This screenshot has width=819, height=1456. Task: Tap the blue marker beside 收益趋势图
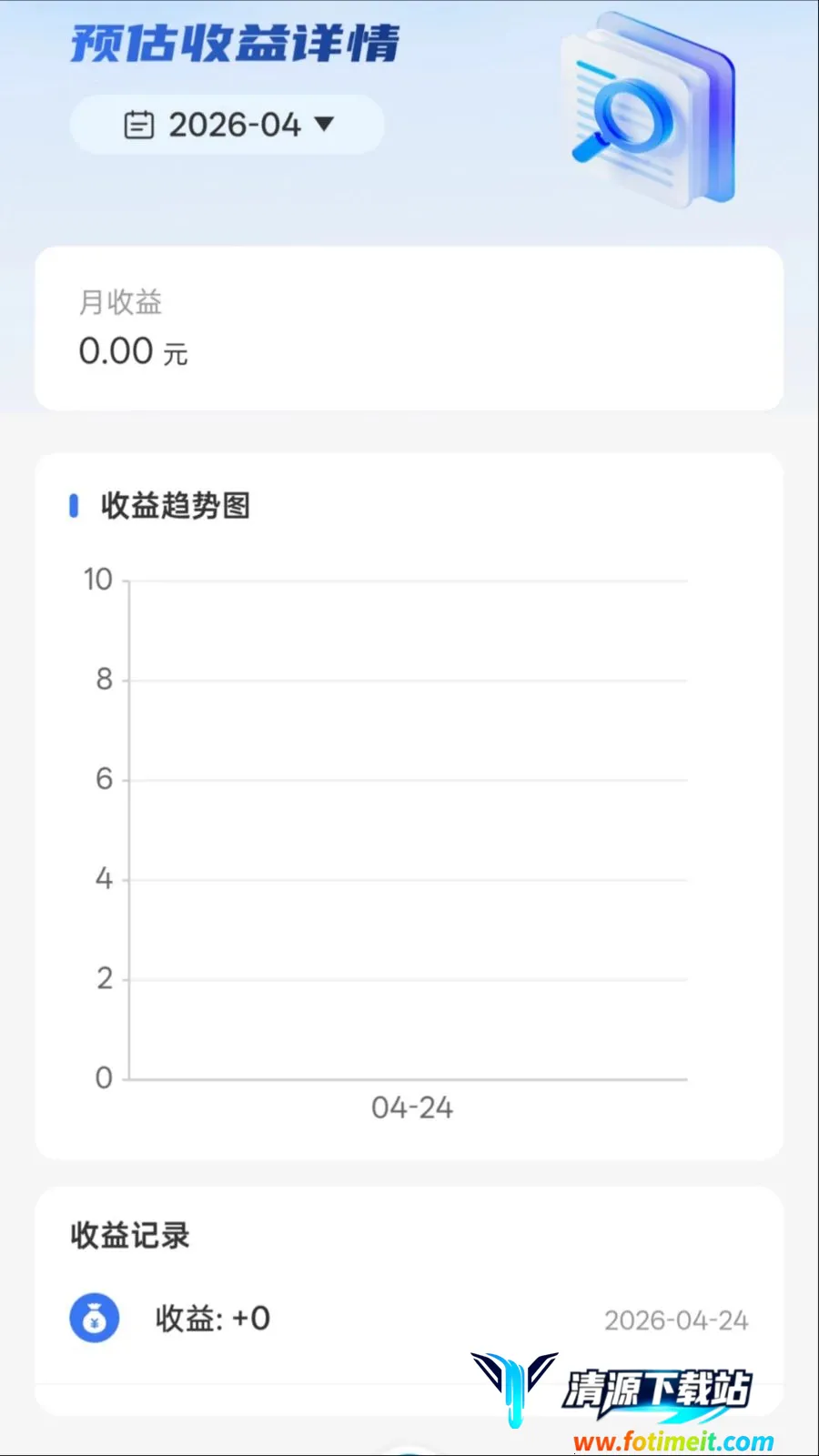click(74, 506)
